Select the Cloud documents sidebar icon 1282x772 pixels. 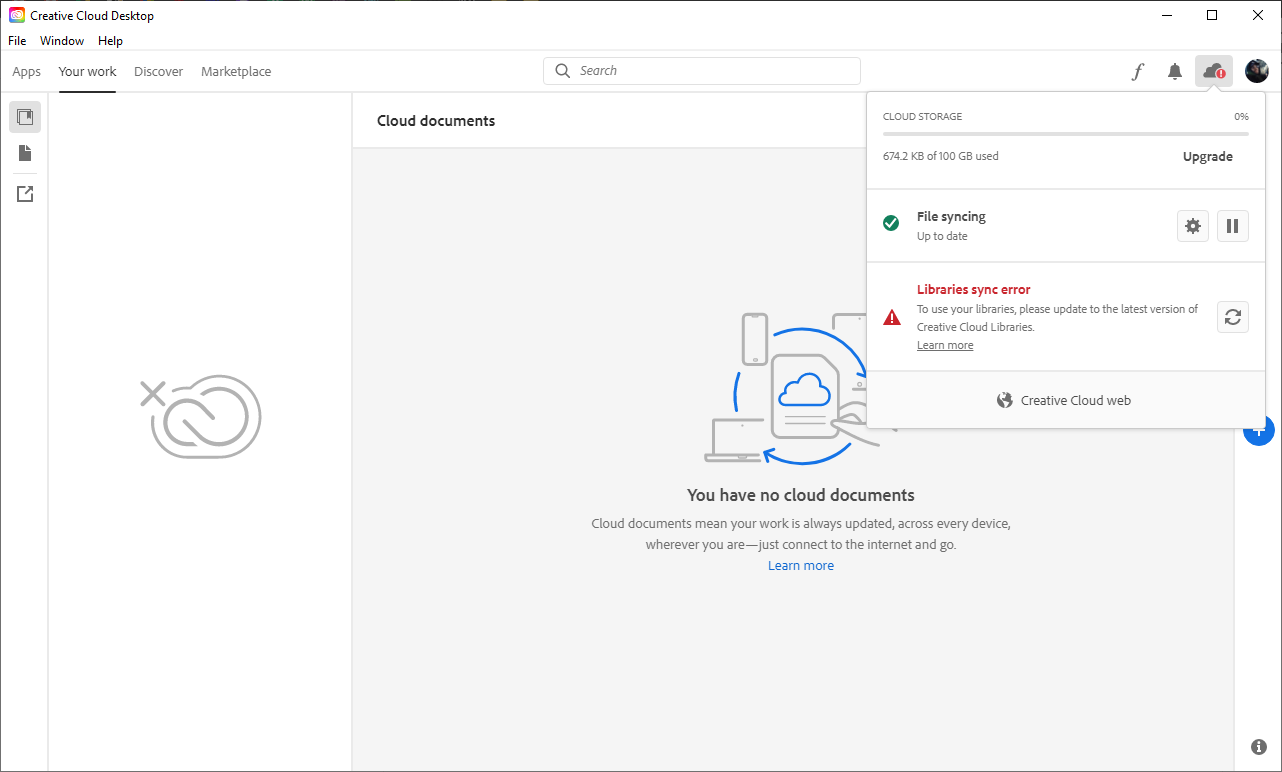(x=25, y=117)
